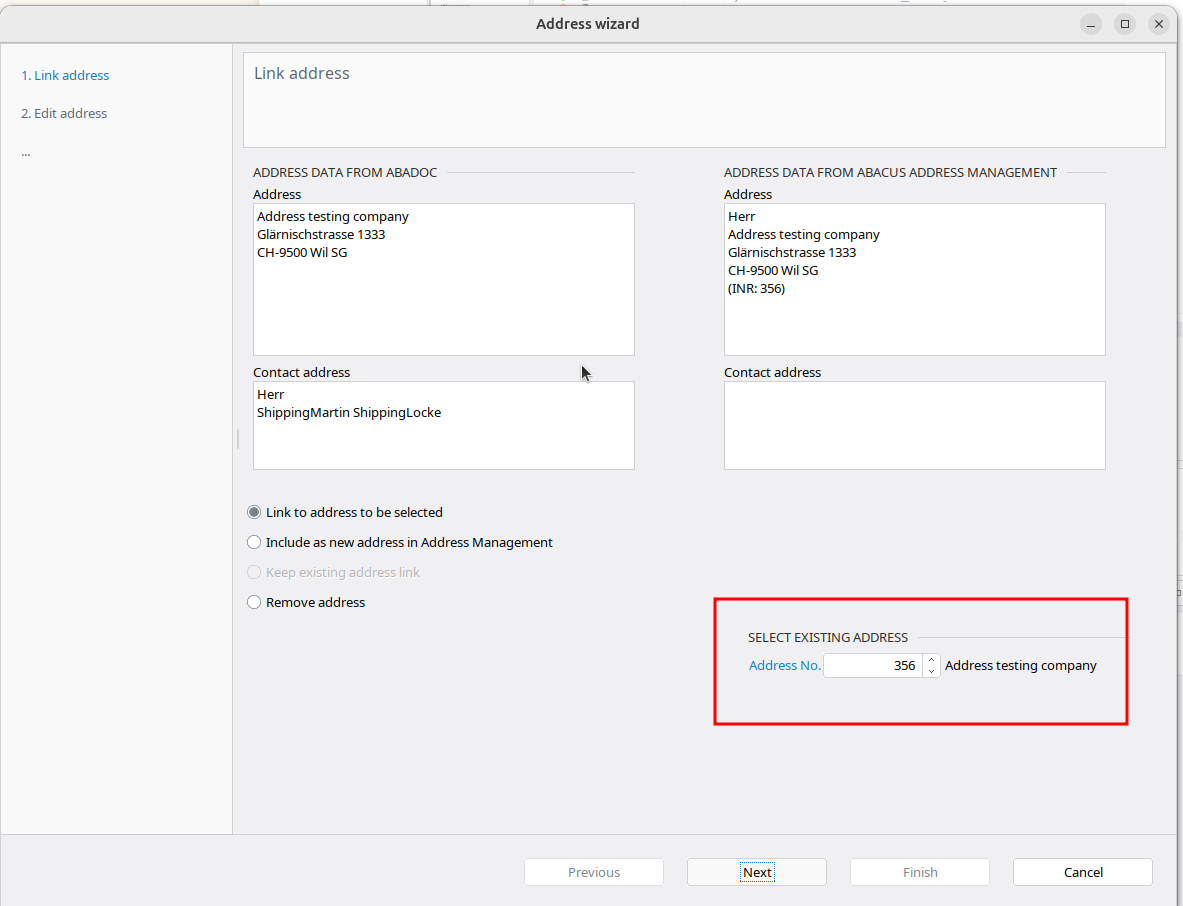Select the 'Remove address' radio button
Viewport: 1183px width, 906px height.
254,602
